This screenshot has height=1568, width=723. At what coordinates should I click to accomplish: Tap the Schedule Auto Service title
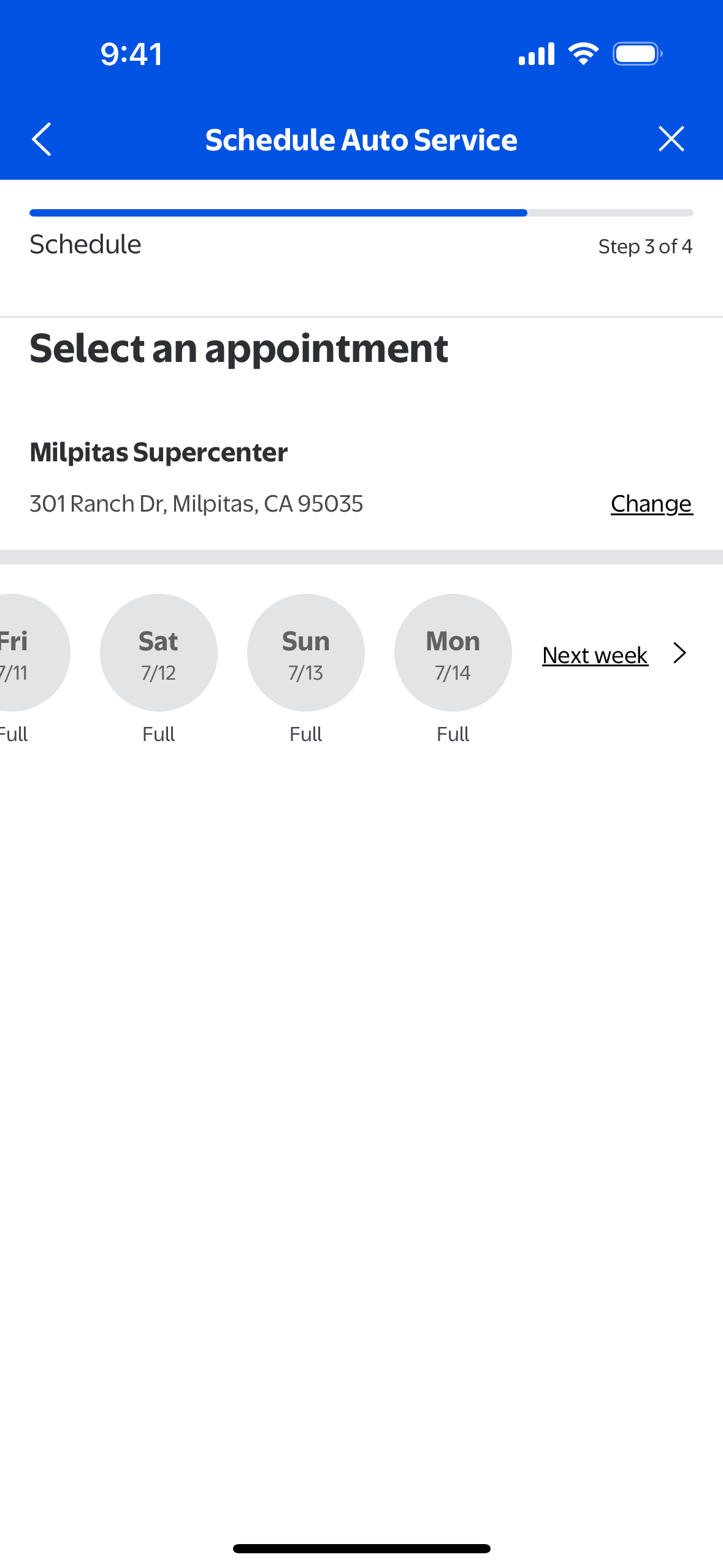click(x=361, y=140)
